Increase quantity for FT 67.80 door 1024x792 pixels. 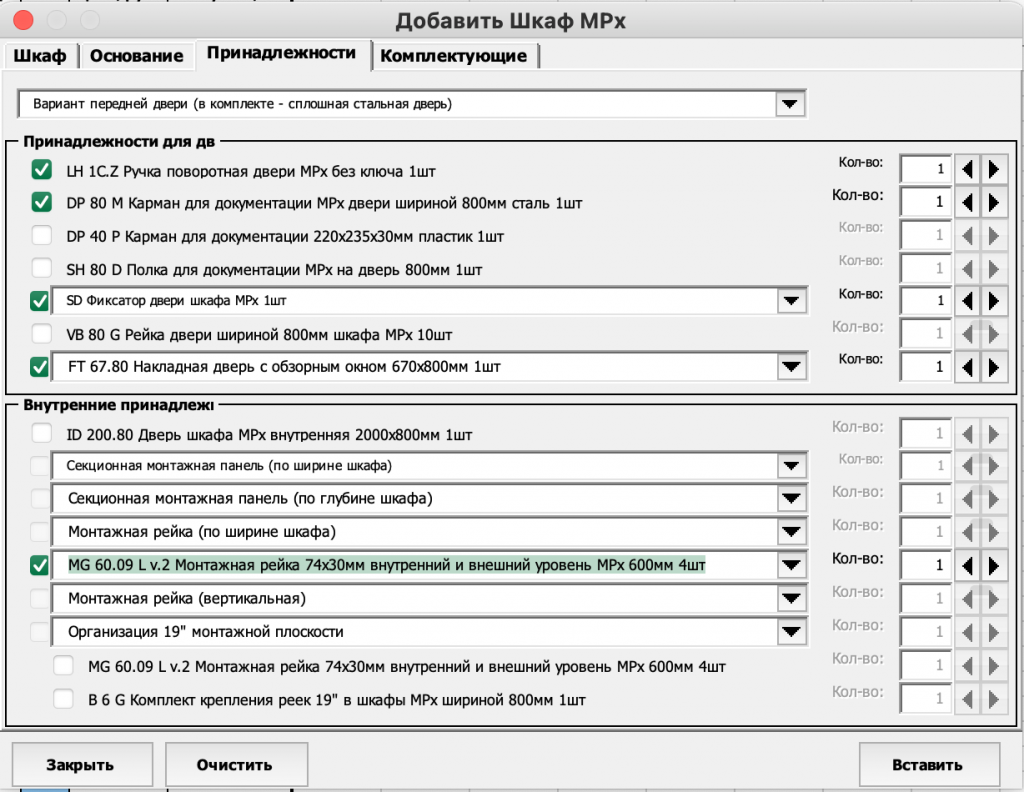click(x=992, y=367)
